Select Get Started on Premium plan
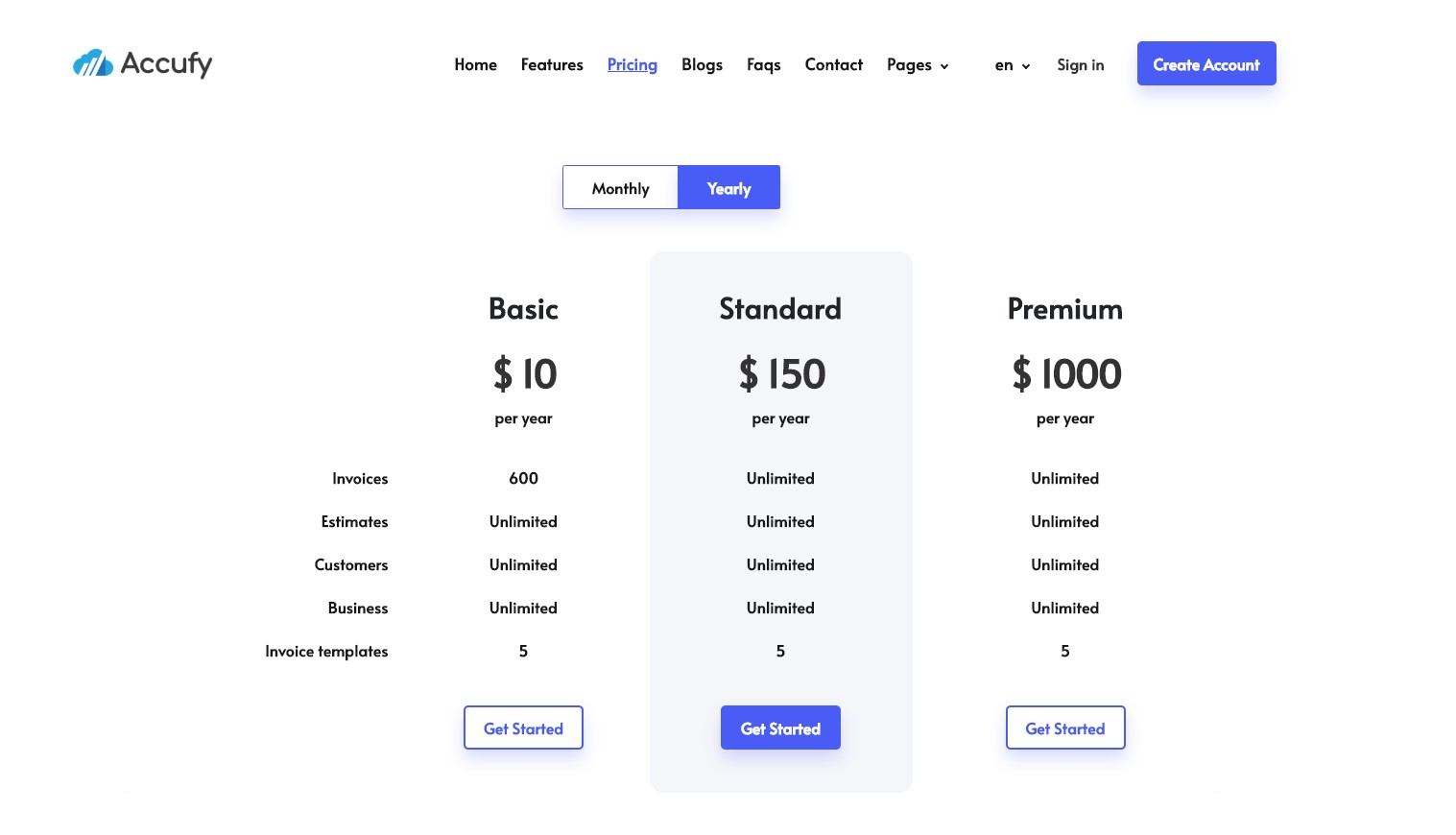 tap(1065, 728)
